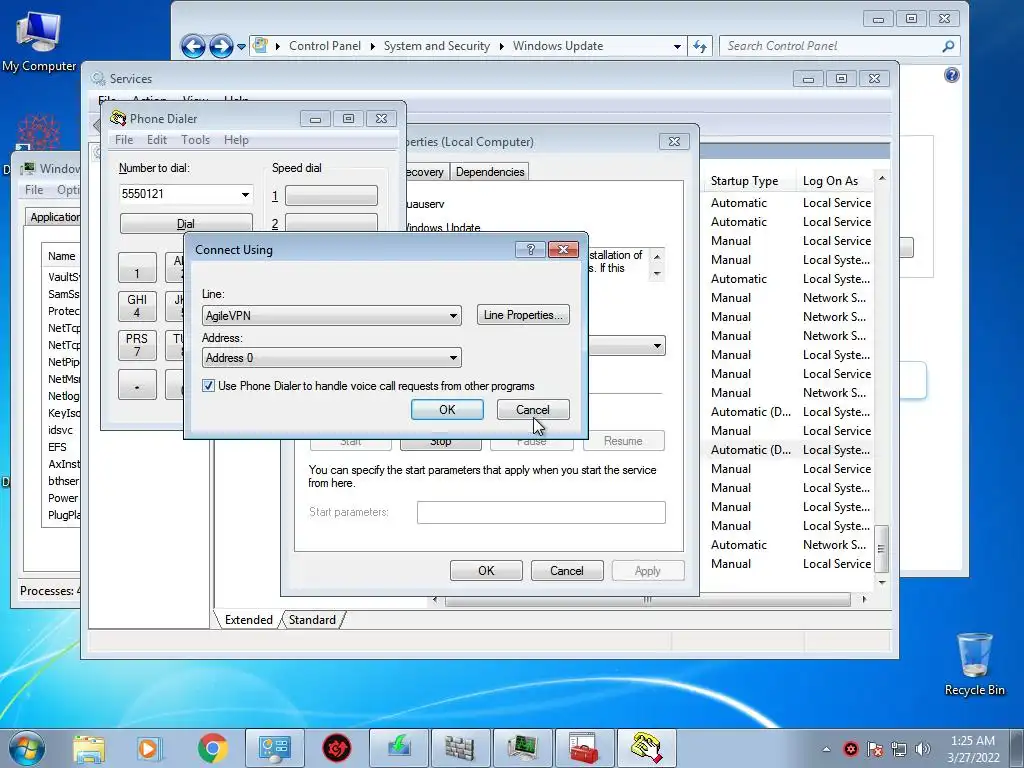Expand address bar history dropdown arrow
This screenshot has width=1024, height=768.
(x=677, y=46)
